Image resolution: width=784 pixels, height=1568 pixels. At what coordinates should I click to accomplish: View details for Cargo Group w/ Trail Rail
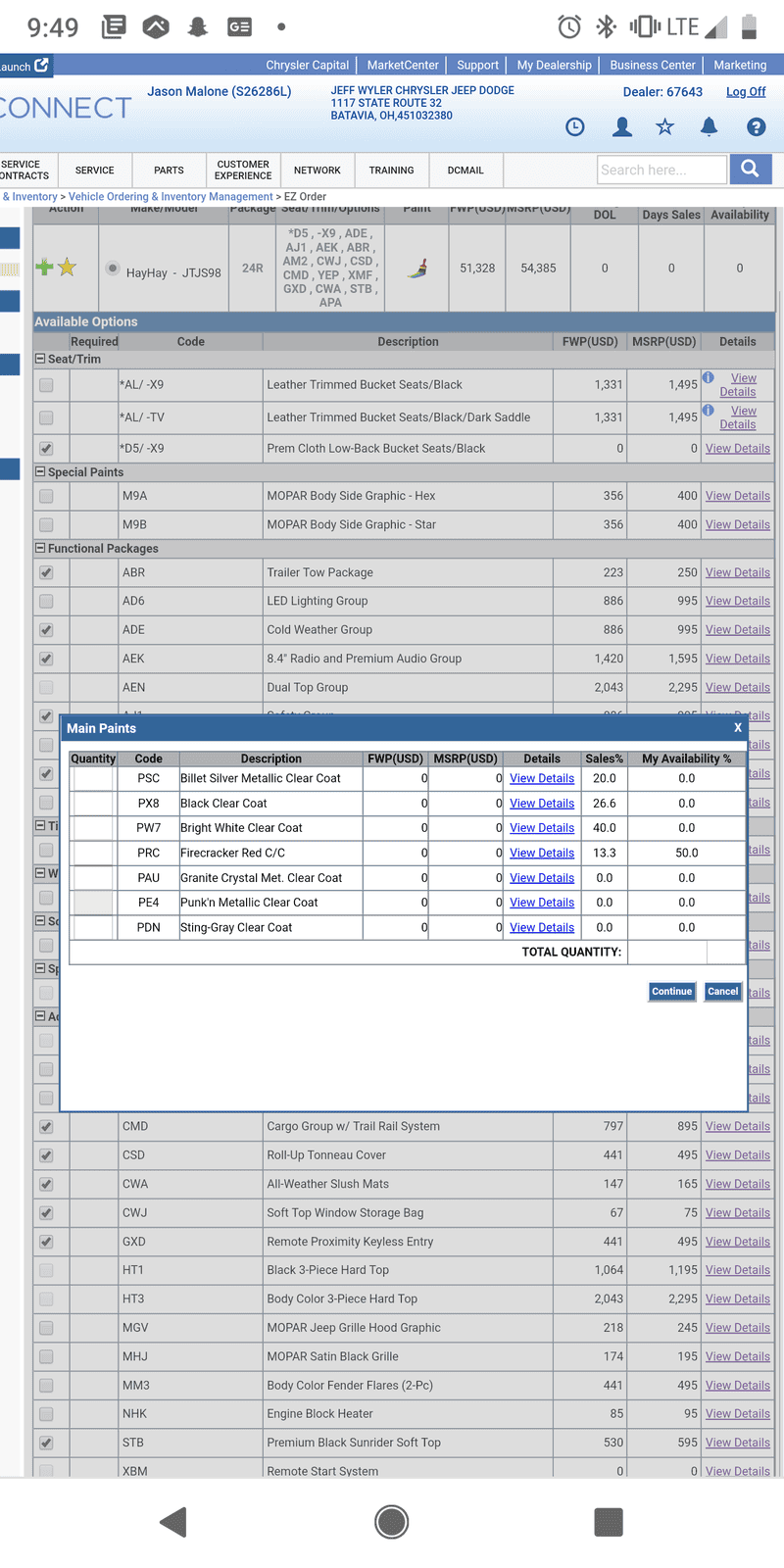pyautogui.click(x=738, y=1126)
